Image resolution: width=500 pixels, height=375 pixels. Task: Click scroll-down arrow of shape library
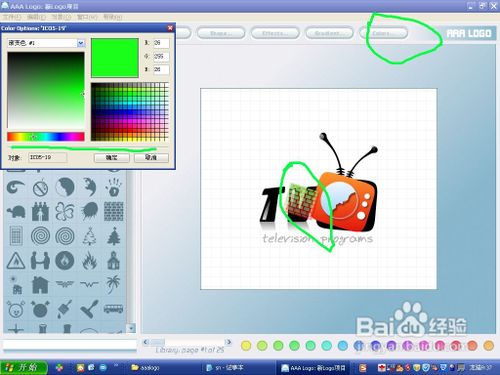tap(132, 328)
